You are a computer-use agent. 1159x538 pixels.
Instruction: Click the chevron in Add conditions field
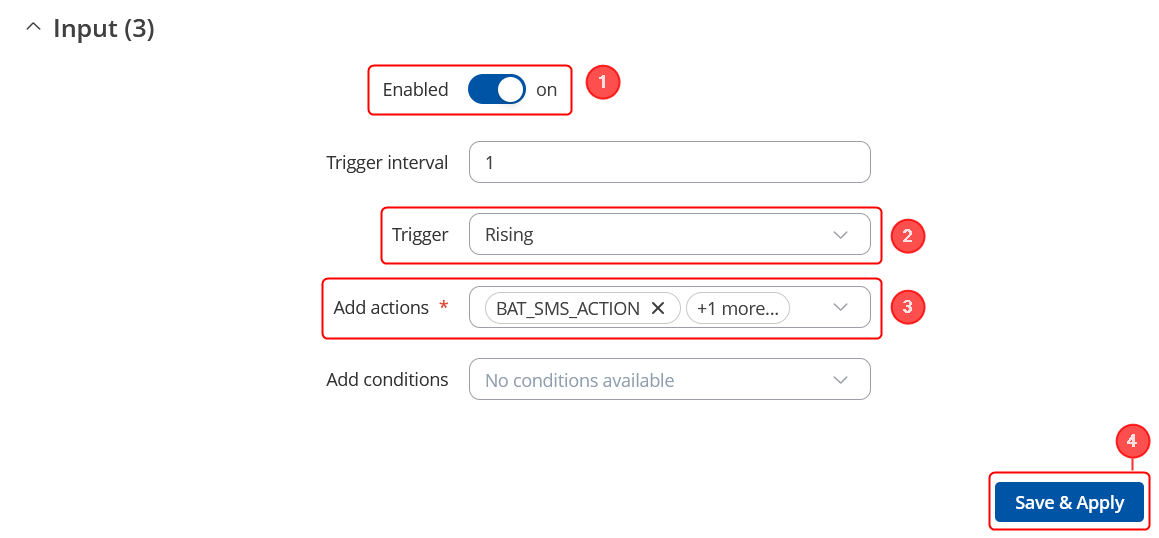click(x=840, y=380)
